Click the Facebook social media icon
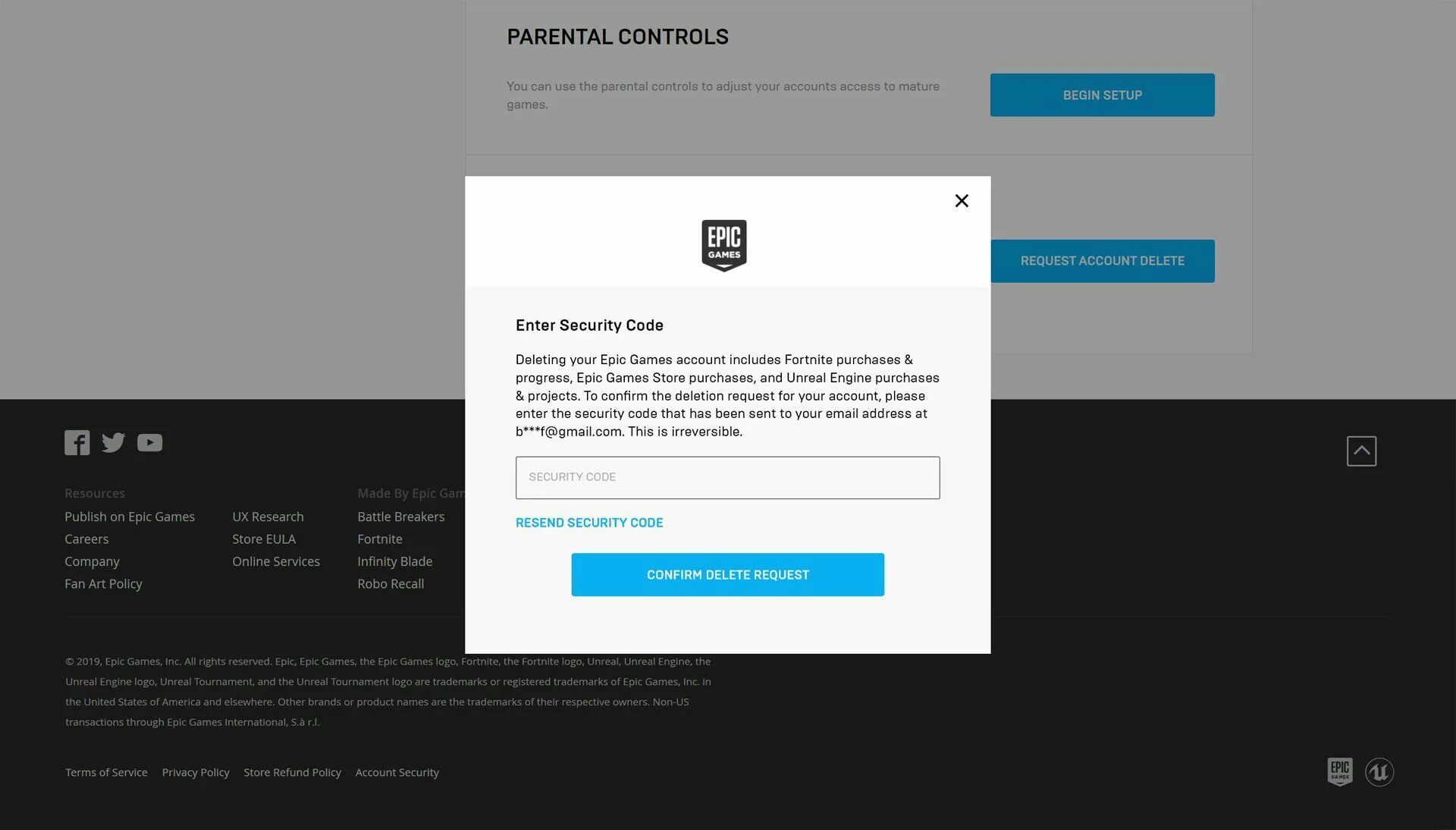Image resolution: width=1456 pixels, height=830 pixels. pos(77,441)
